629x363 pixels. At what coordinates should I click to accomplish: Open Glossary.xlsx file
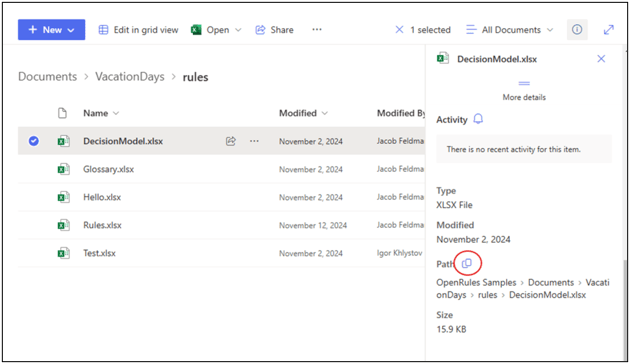pos(109,169)
